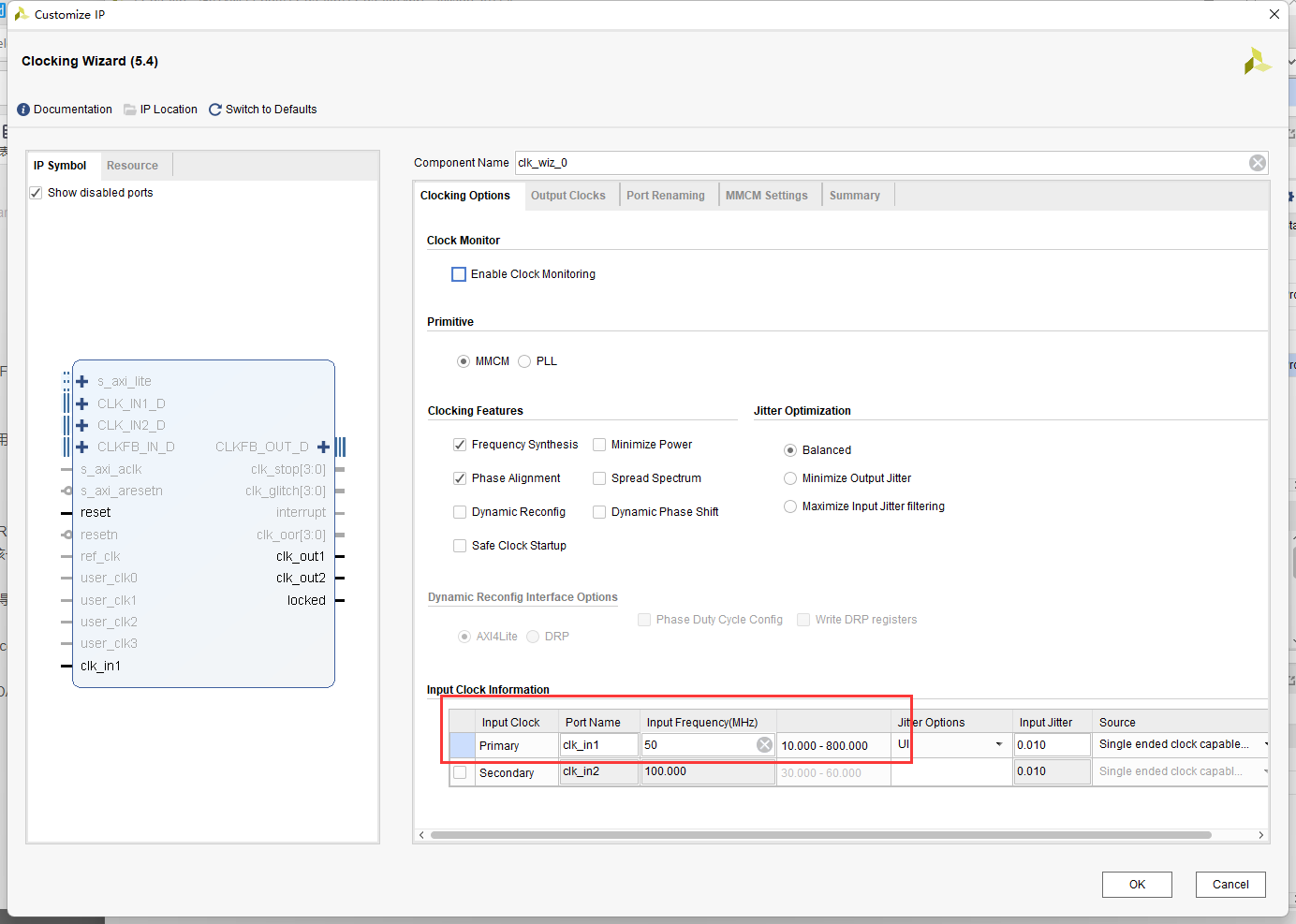The width and height of the screenshot is (1296, 924).
Task: Click the horizontal scrollbar right arrow
Action: point(1261,835)
